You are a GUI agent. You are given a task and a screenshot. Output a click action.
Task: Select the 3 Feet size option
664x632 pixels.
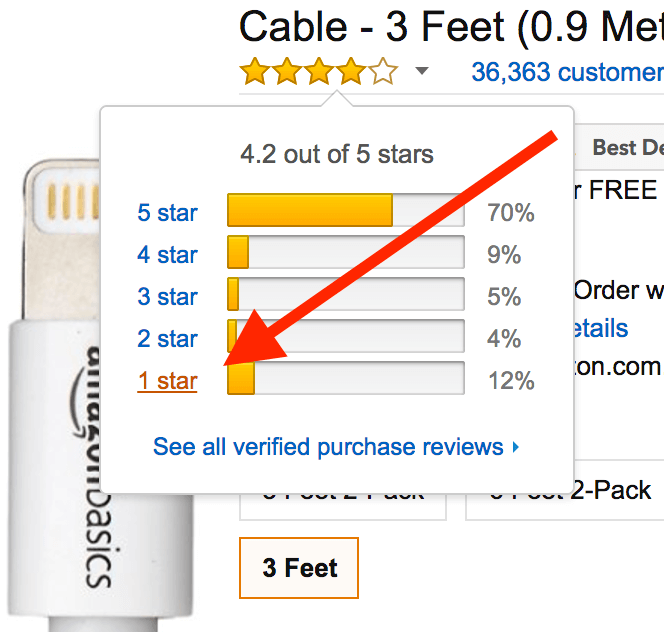pos(299,568)
